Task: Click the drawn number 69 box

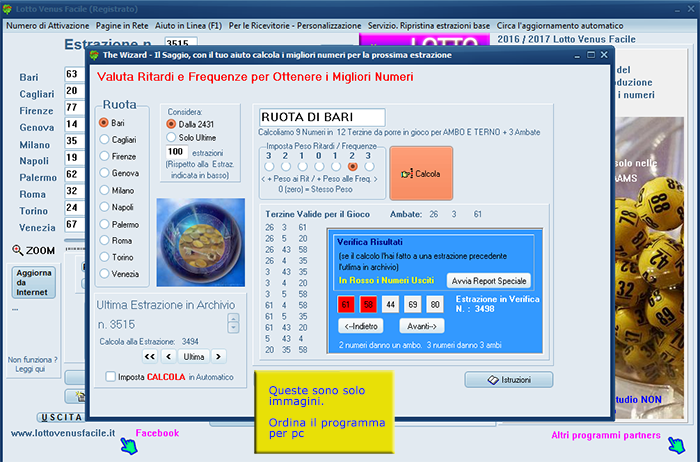Action: 412,304
